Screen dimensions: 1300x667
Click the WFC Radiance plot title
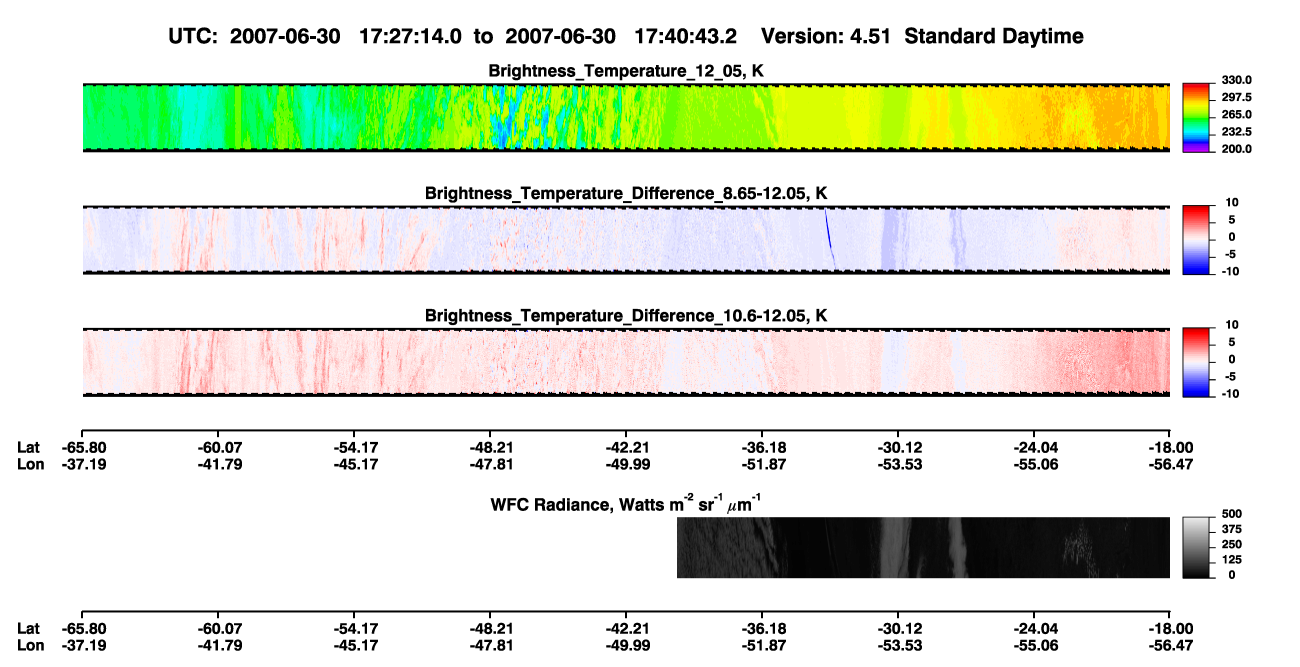pos(627,502)
